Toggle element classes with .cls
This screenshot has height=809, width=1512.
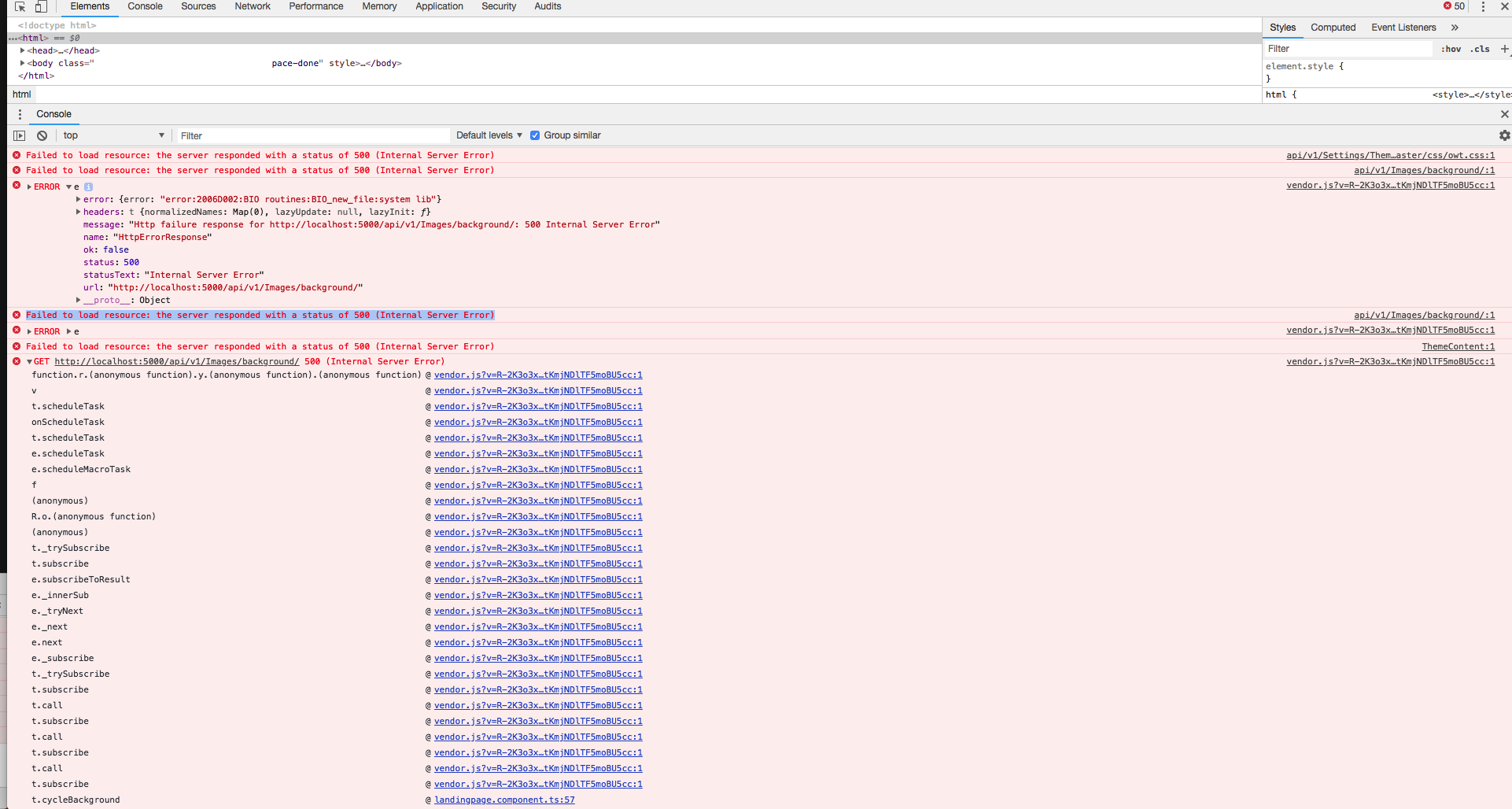[x=1481, y=49]
